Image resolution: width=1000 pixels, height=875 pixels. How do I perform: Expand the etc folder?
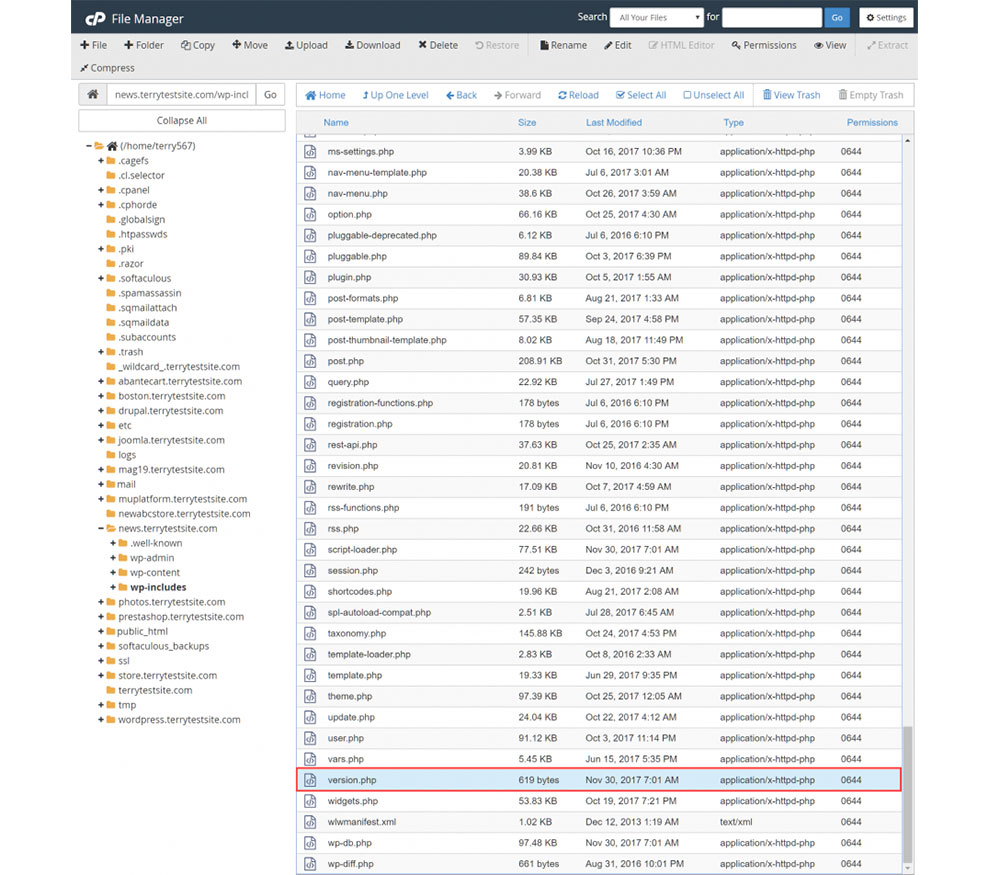101,425
